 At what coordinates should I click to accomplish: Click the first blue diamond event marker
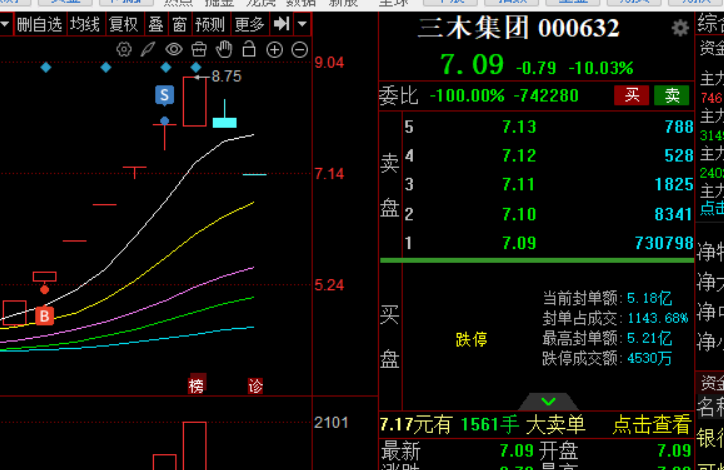pyautogui.click(x=46, y=67)
